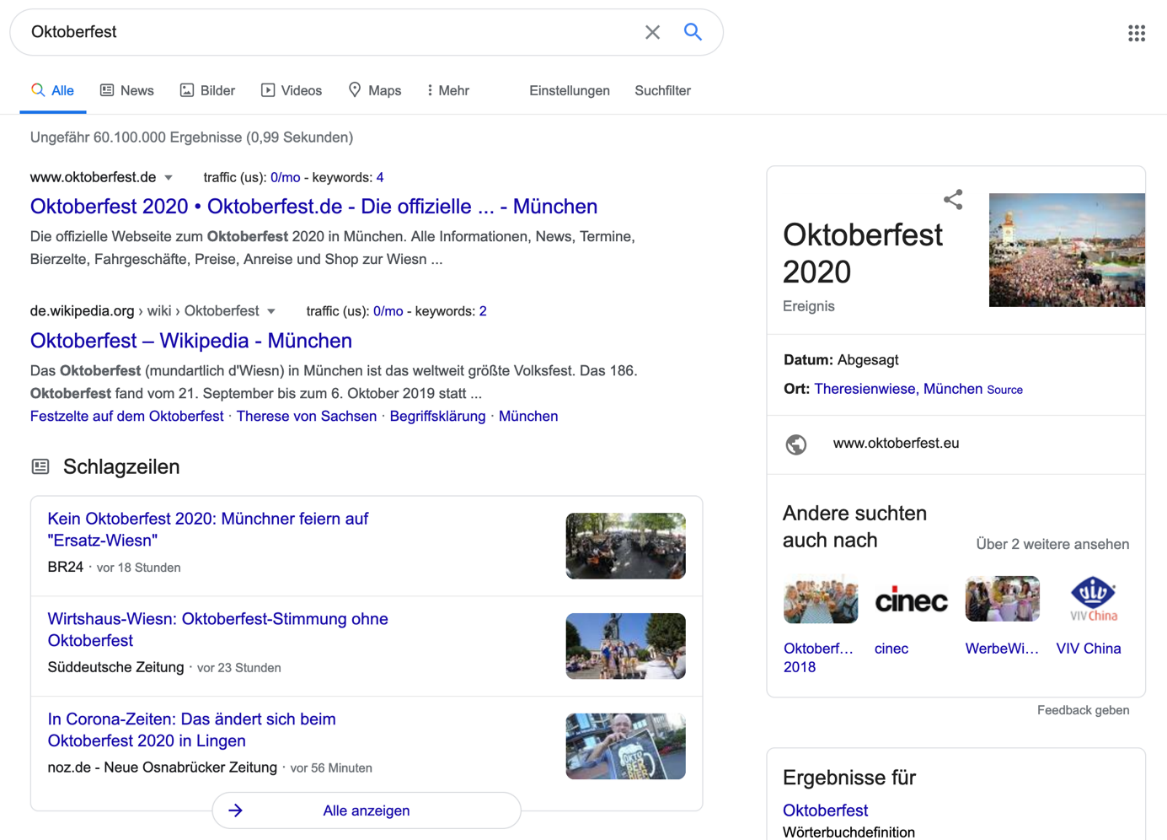Open Festzelte auf dem Oktoberfest sitelink
The image size is (1167, 840).
click(x=127, y=416)
